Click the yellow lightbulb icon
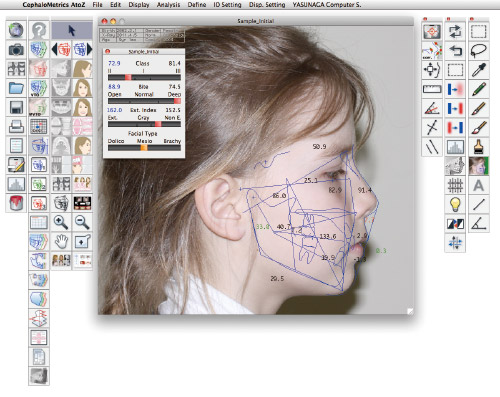The height and width of the screenshot is (397, 500). 455,204
